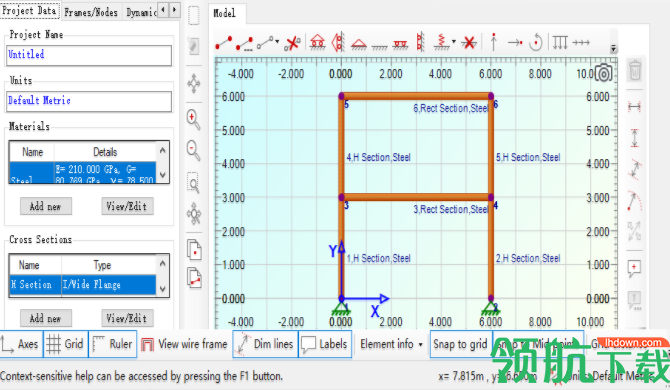
Task: Toggle Snap to grid
Action: 461,344
